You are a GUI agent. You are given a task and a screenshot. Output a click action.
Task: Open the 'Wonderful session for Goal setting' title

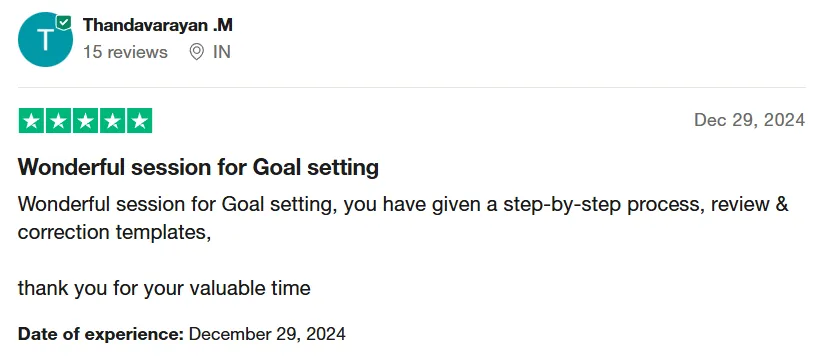pos(198,168)
